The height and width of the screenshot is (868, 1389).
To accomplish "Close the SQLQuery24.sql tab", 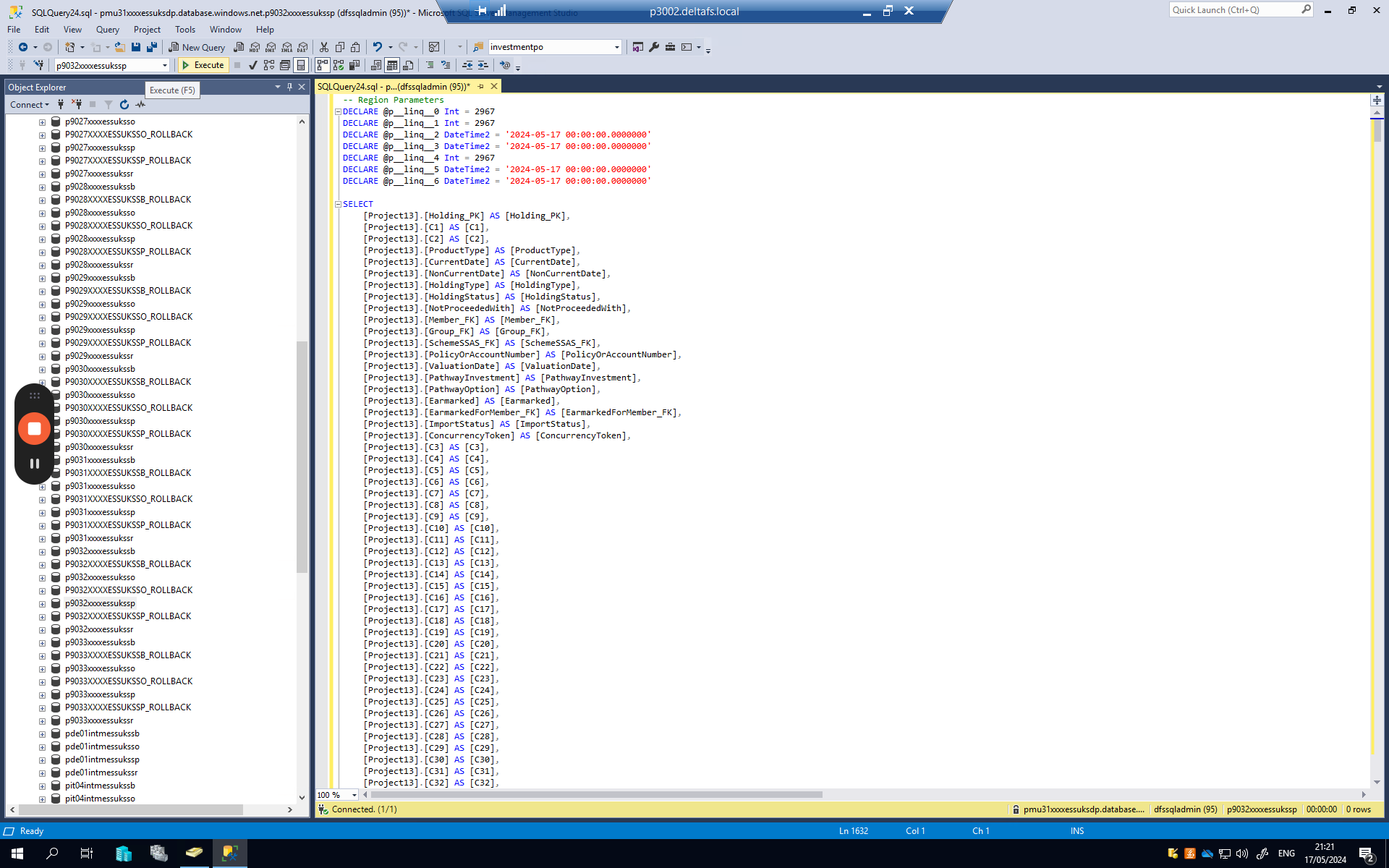I will pyautogui.click(x=494, y=86).
